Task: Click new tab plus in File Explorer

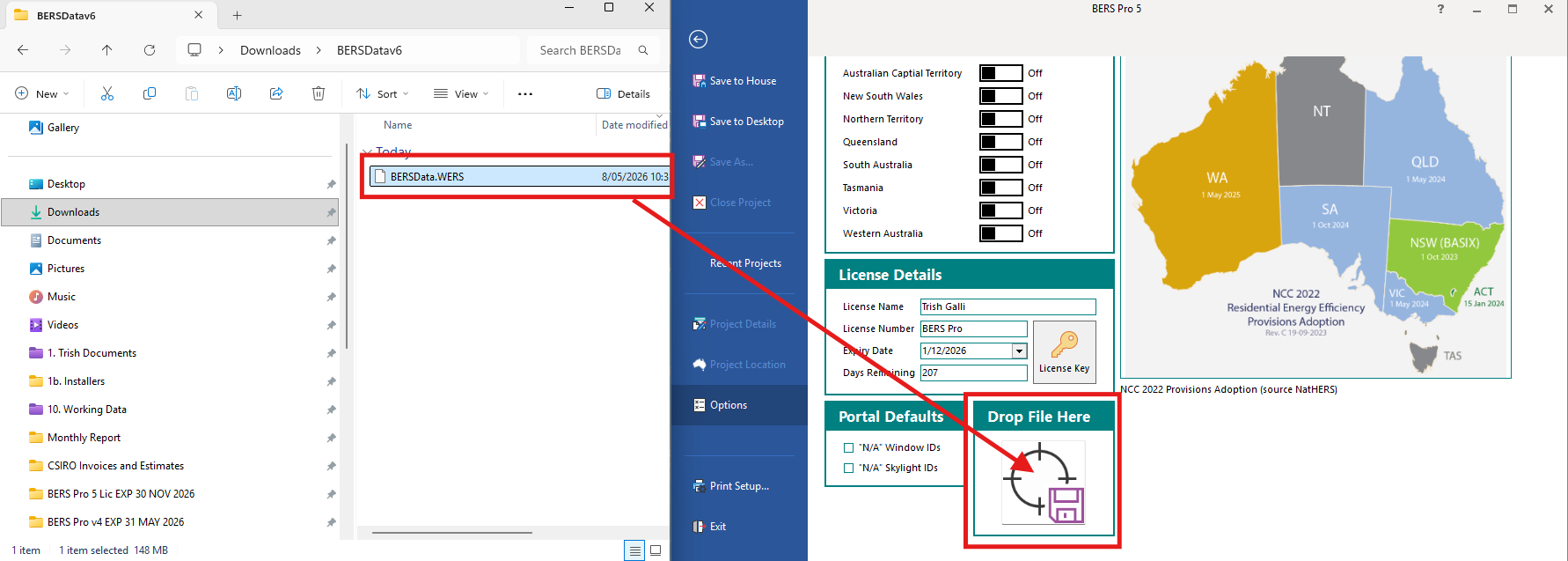Action: [238, 15]
